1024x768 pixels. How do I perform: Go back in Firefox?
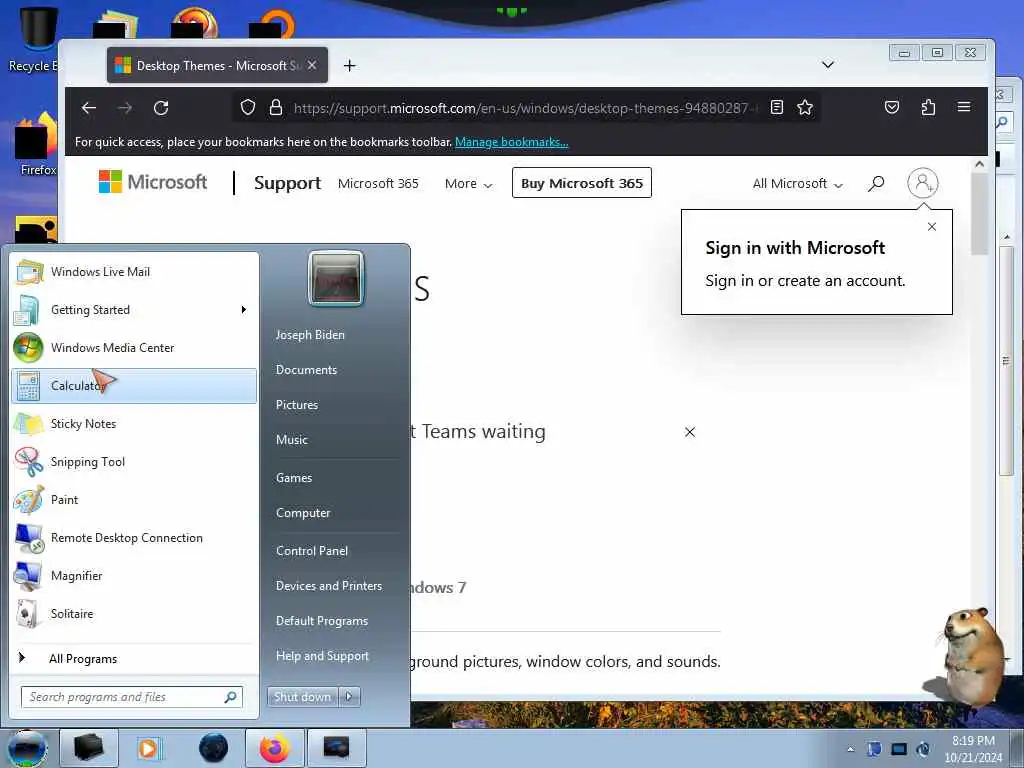click(x=89, y=108)
